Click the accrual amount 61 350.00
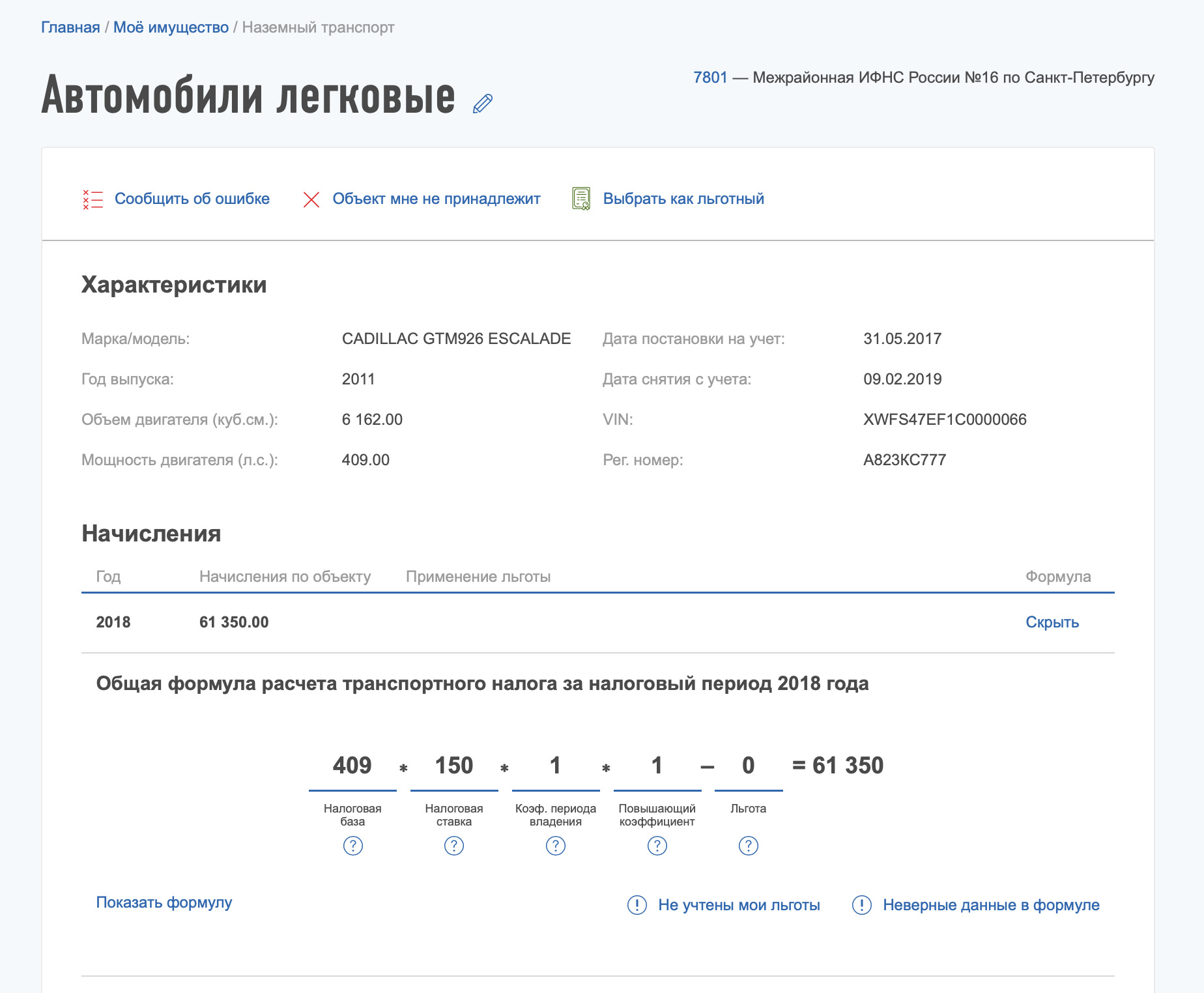 click(234, 622)
